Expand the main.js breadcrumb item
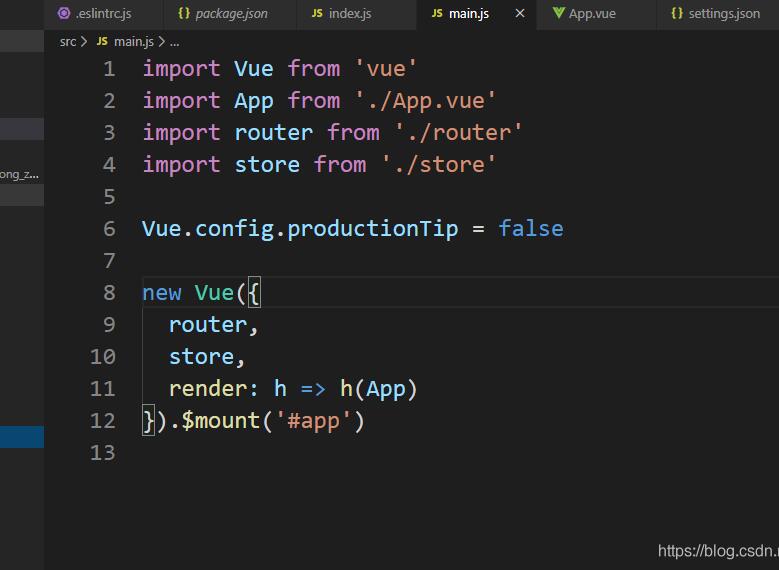Screen dimensions: 779x570 (135, 42)
